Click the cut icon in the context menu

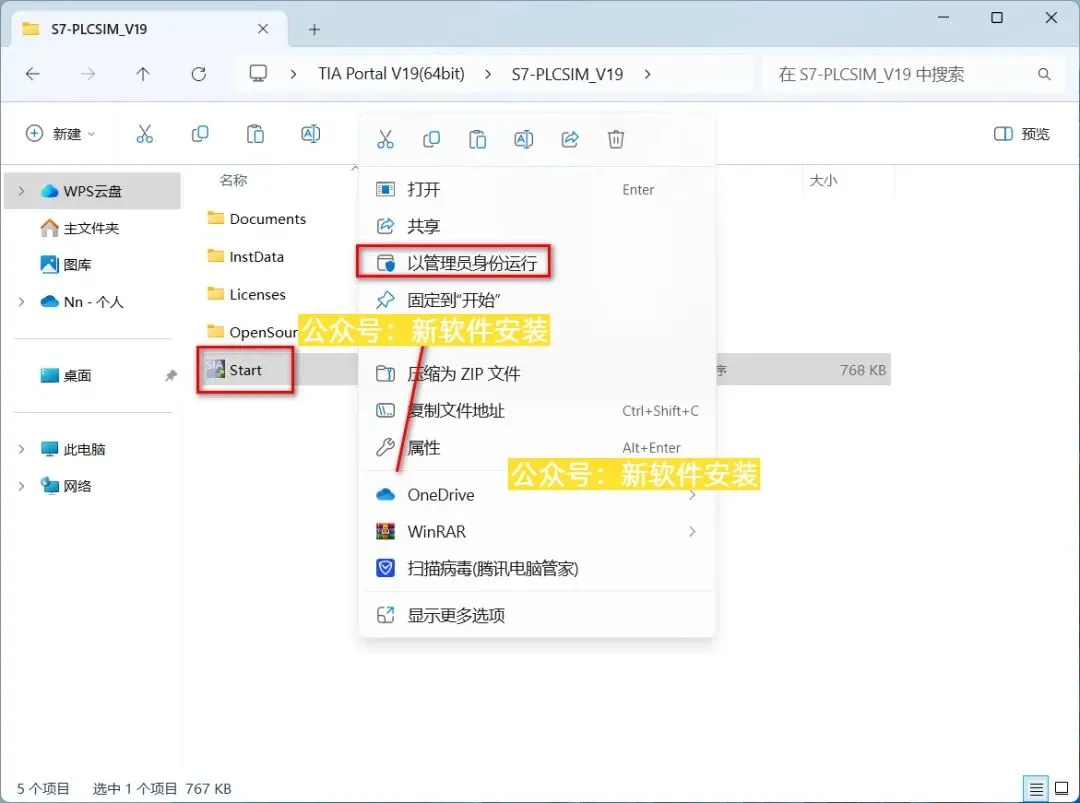(385, 140)
